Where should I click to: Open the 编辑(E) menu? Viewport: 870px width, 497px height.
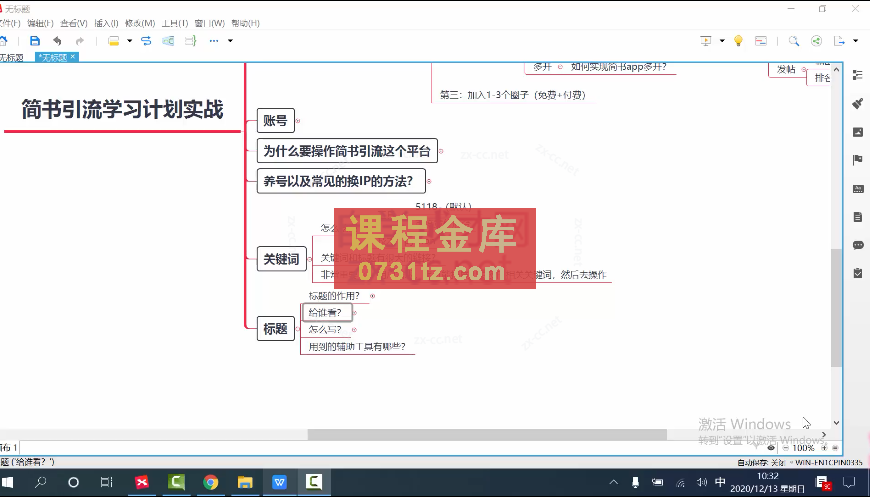pos(41,23)
